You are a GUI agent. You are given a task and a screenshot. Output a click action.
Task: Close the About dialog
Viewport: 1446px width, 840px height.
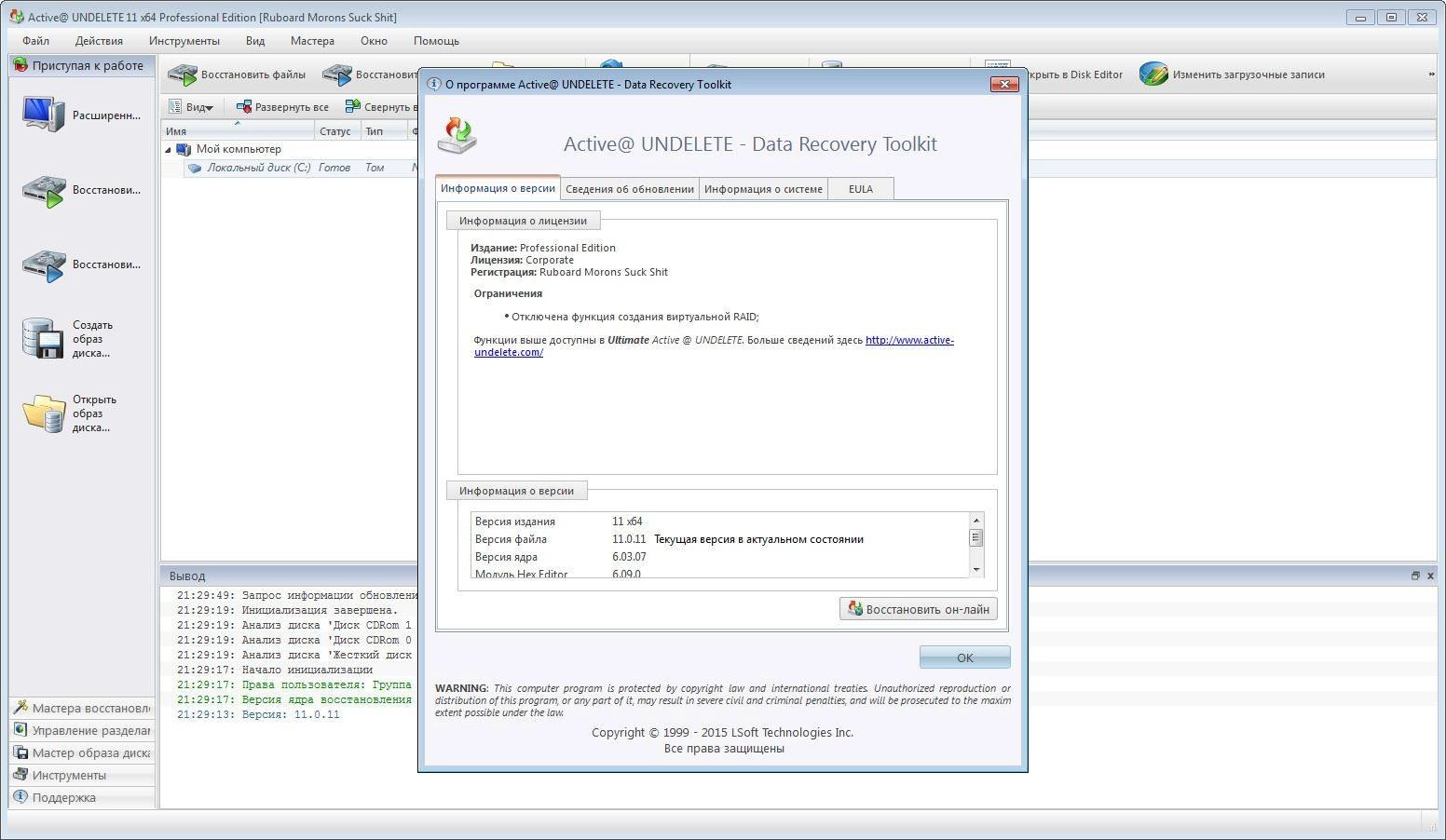click(1003, 84)
